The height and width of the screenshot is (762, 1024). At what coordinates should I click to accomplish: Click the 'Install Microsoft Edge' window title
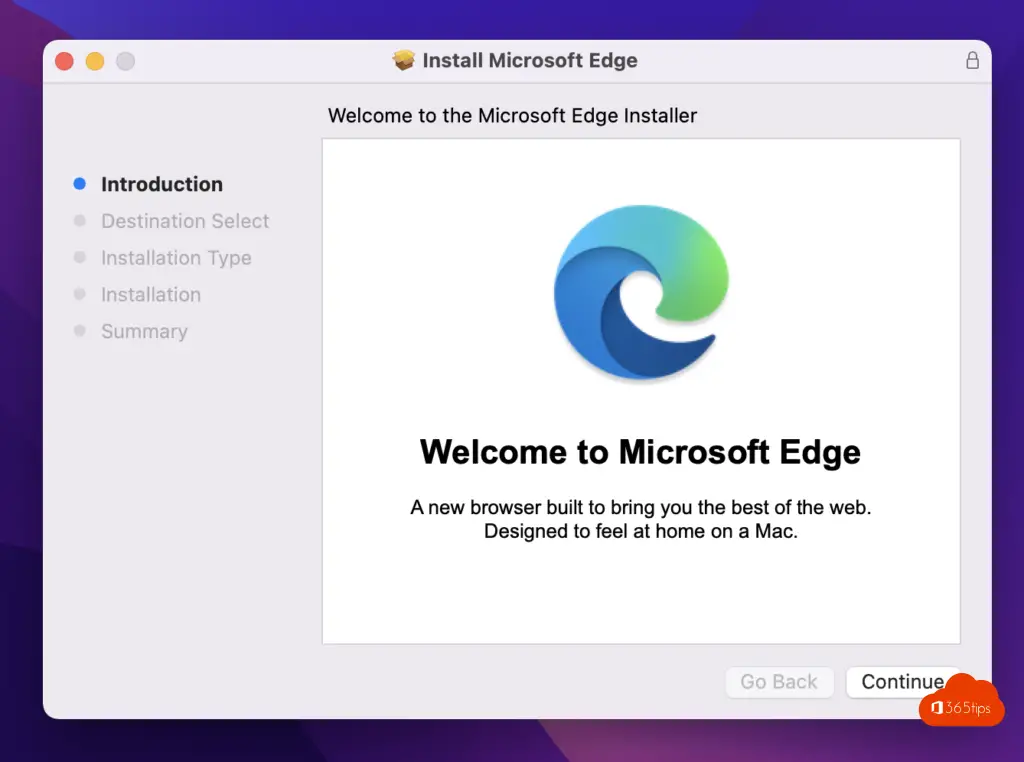(530, 60)
